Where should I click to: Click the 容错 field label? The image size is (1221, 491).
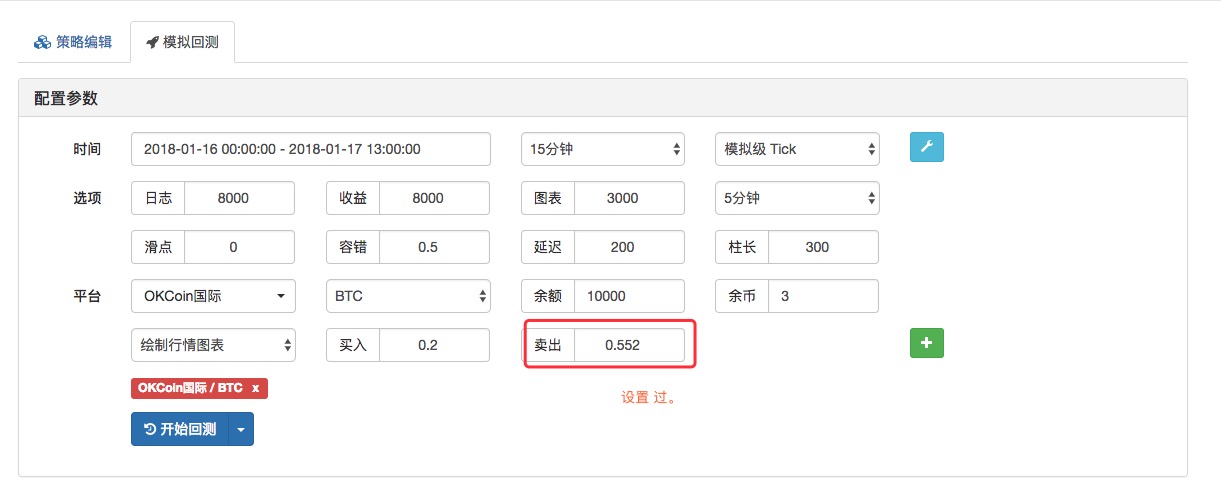(x=353, y=247)
